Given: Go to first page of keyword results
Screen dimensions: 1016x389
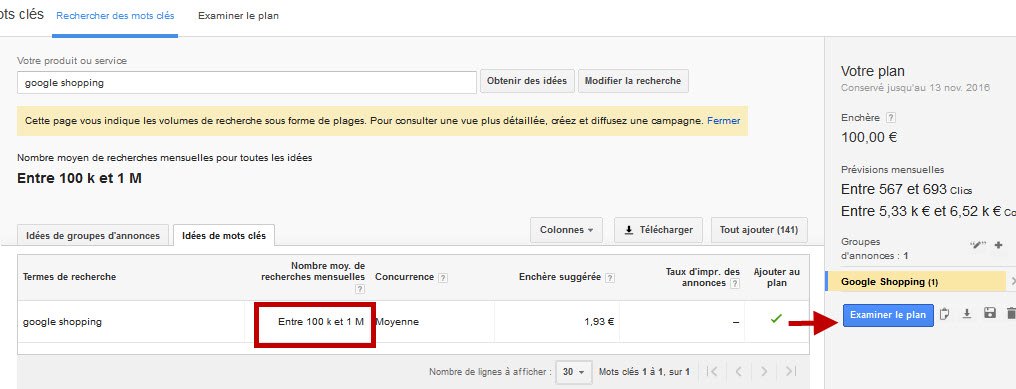Looking at the screenshot, I should pyautogui.click(x=712, y=371).
